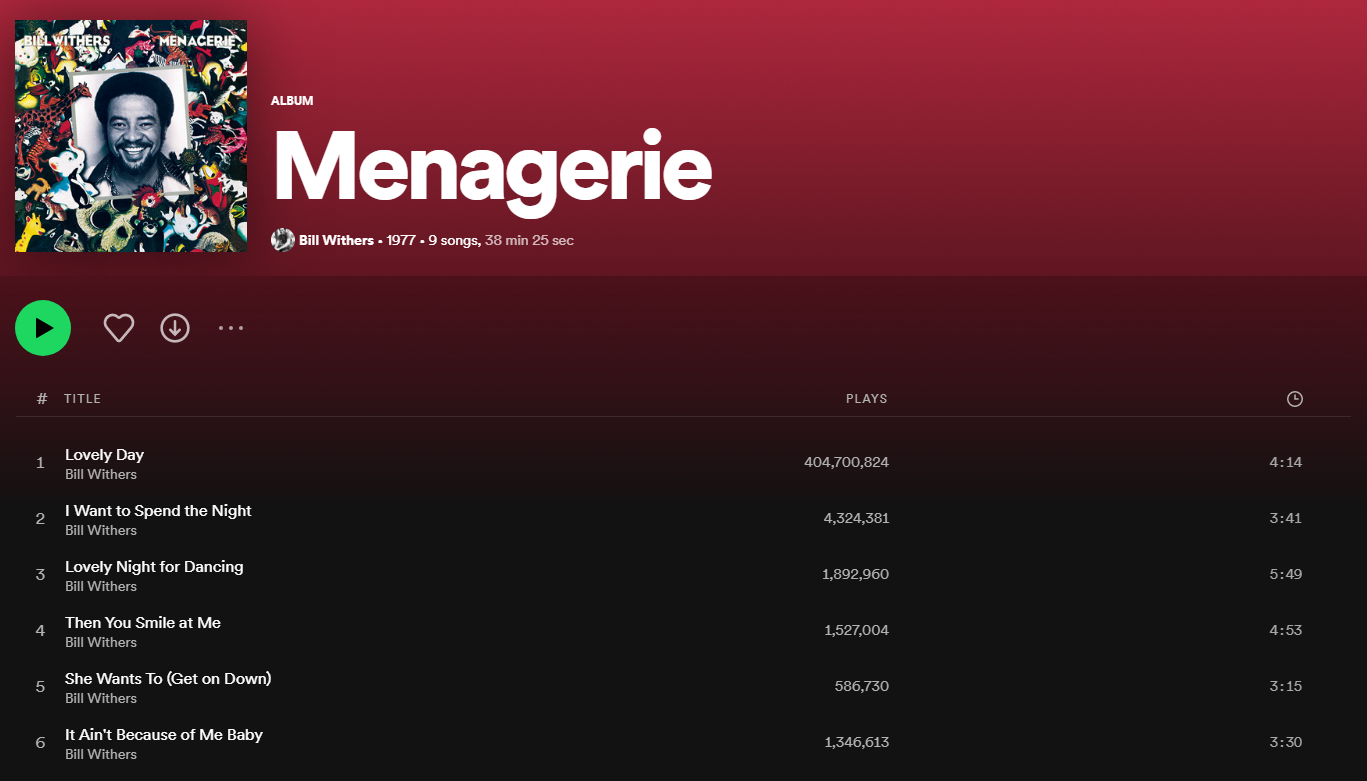Select the track I Want to Spend the Night

pyautogui.click(x=158, y=511)
